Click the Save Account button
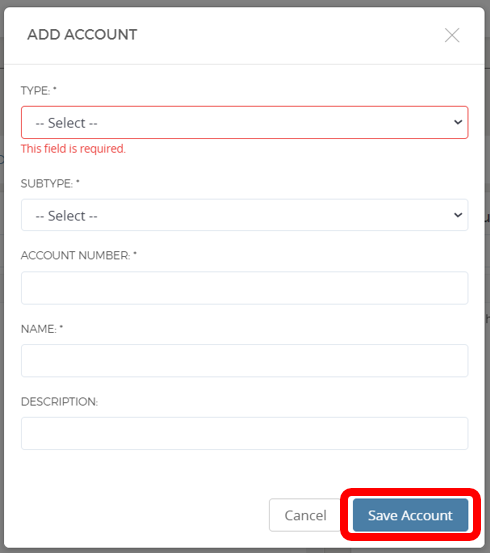This screenshot has width=490, height=553. pos(410,515)
